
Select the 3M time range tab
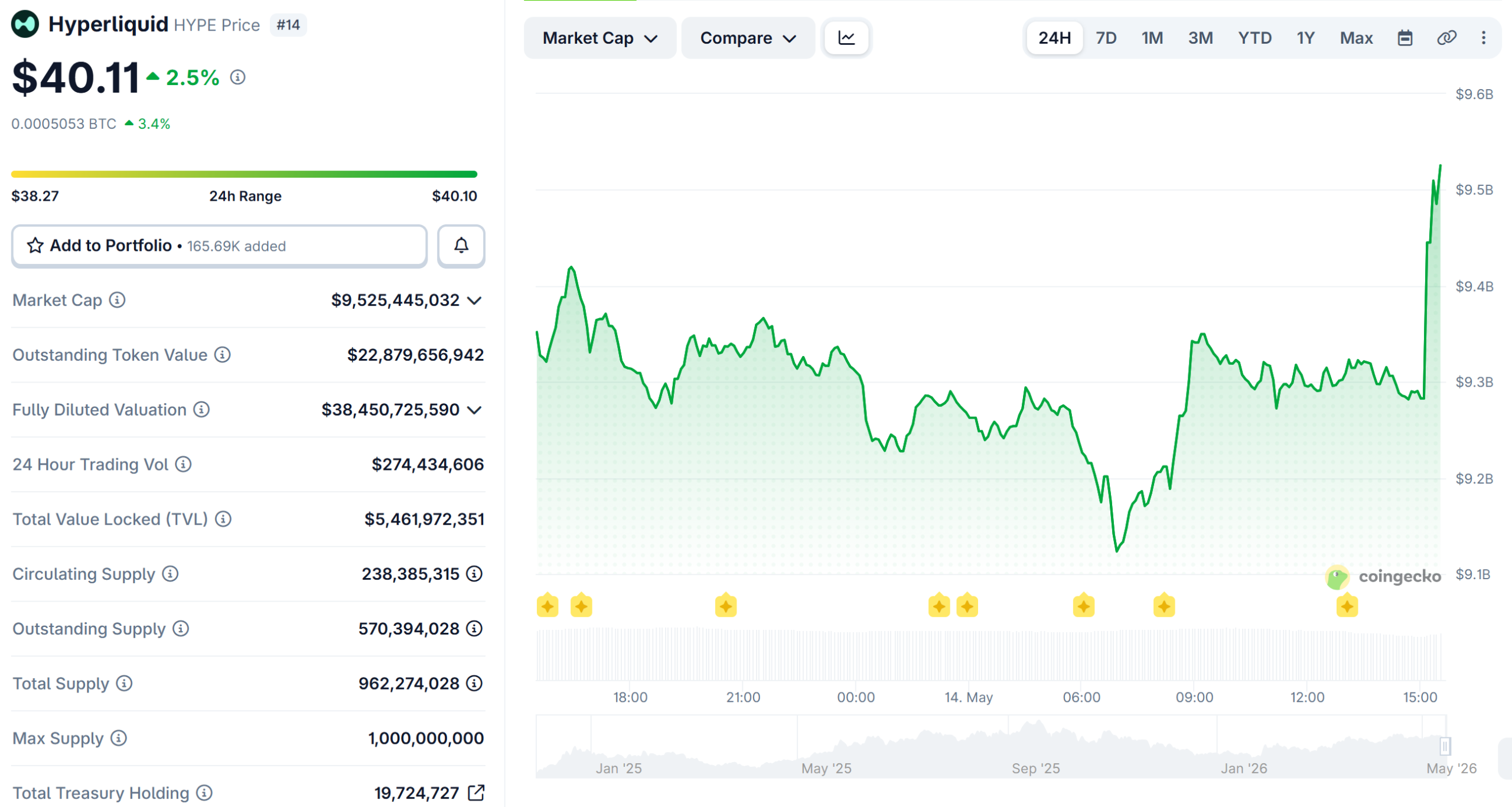click(x=1201, y=38)
